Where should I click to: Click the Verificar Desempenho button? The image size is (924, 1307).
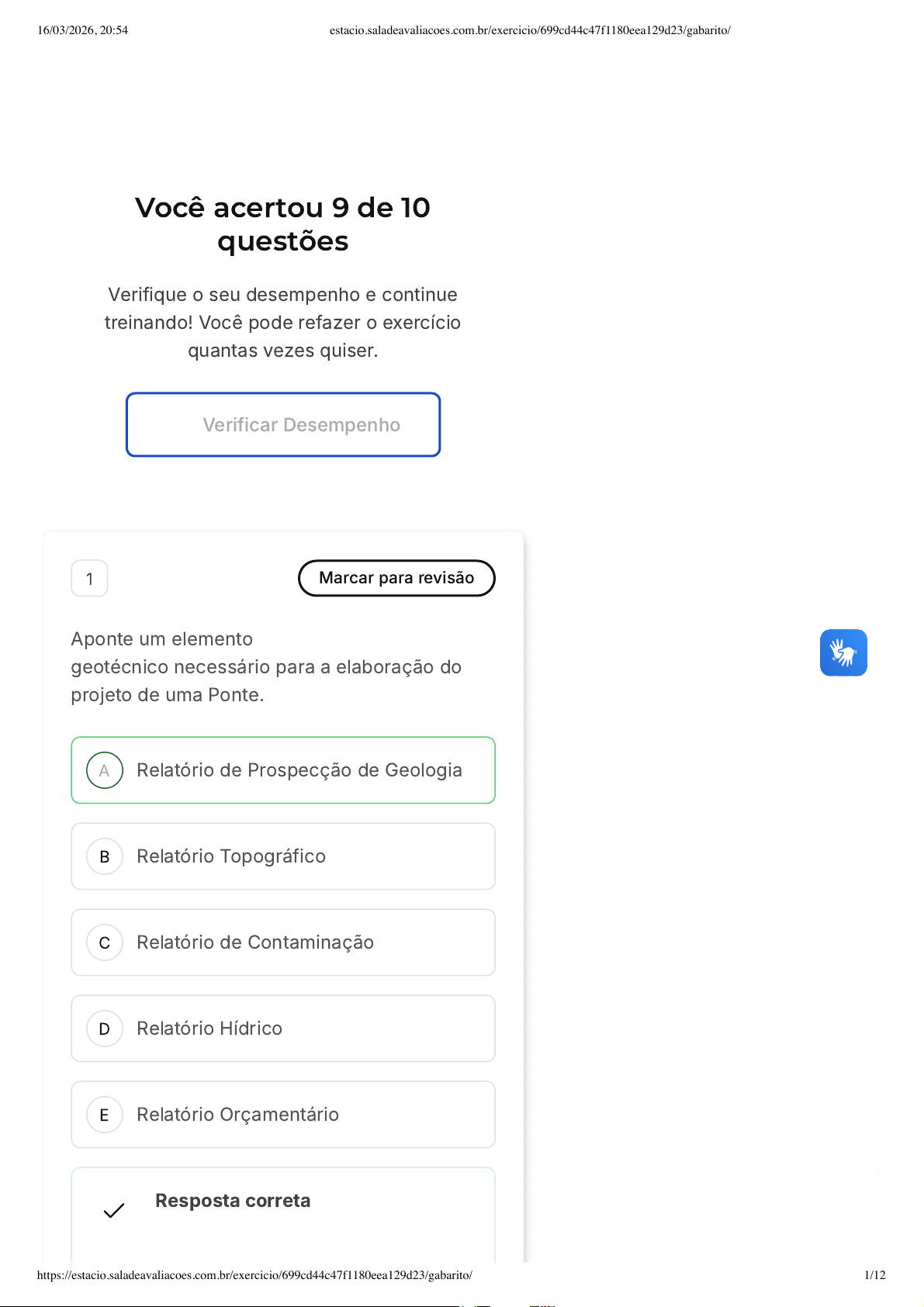[283, 425]
